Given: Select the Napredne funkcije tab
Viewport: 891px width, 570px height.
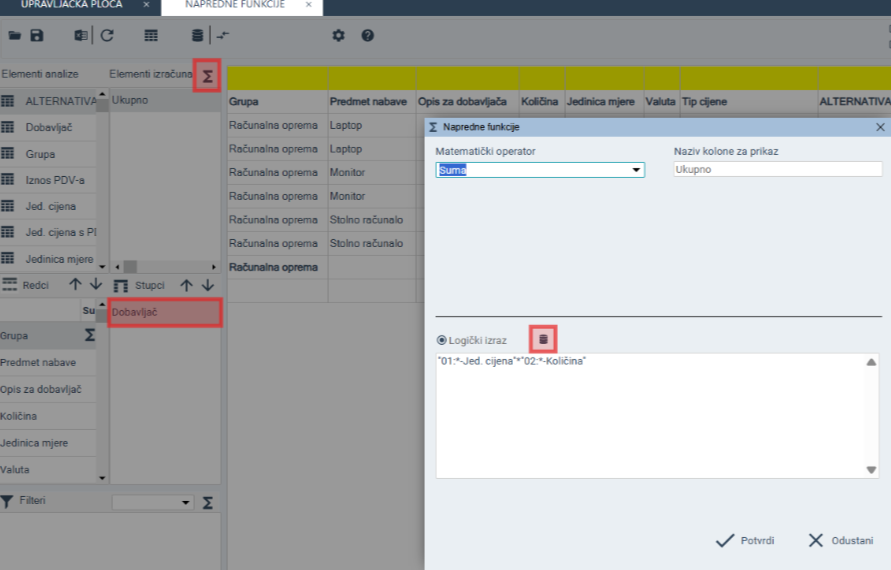Looking at the screenshot, I should coord(234,5).
